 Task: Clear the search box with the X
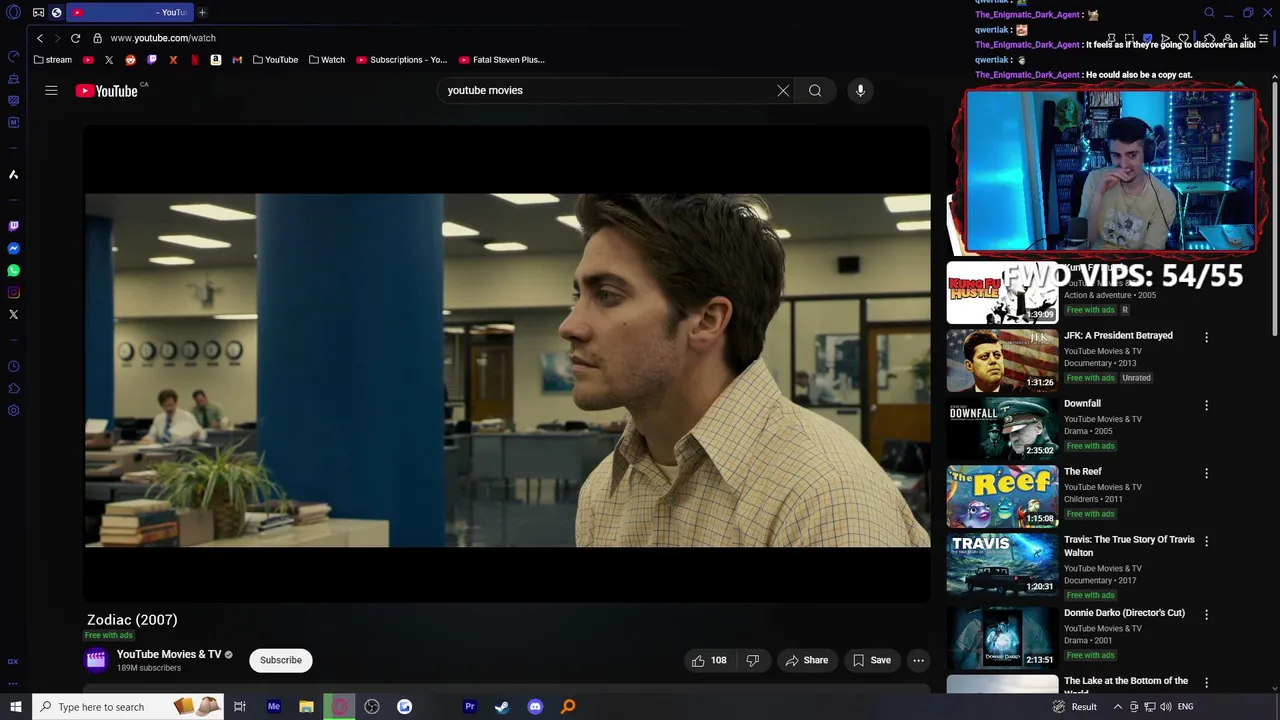[x=783, y=90]
